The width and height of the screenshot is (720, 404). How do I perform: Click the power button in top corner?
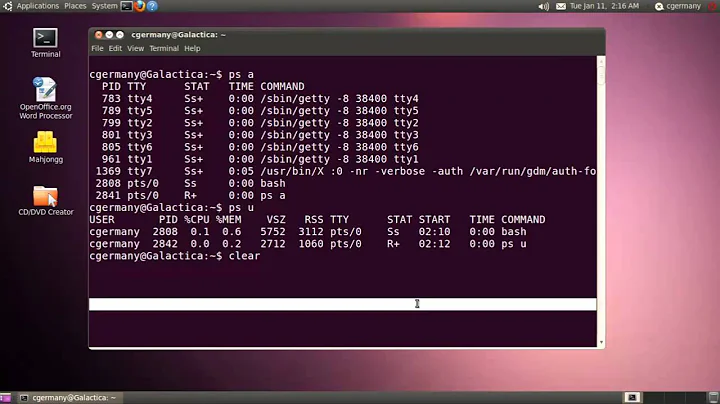point(713,6)
